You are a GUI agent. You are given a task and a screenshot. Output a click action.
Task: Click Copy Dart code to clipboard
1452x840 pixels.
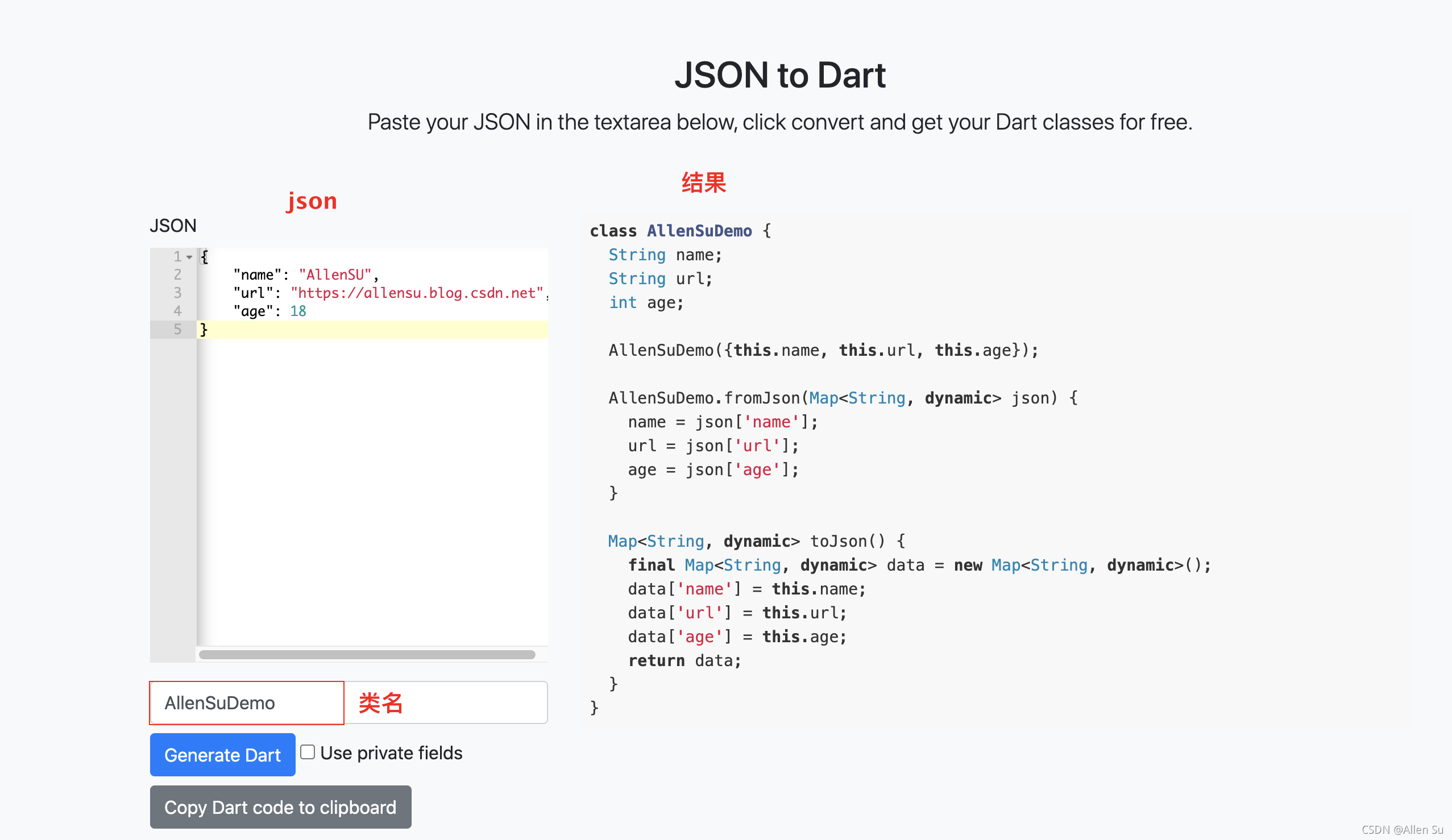280,807
